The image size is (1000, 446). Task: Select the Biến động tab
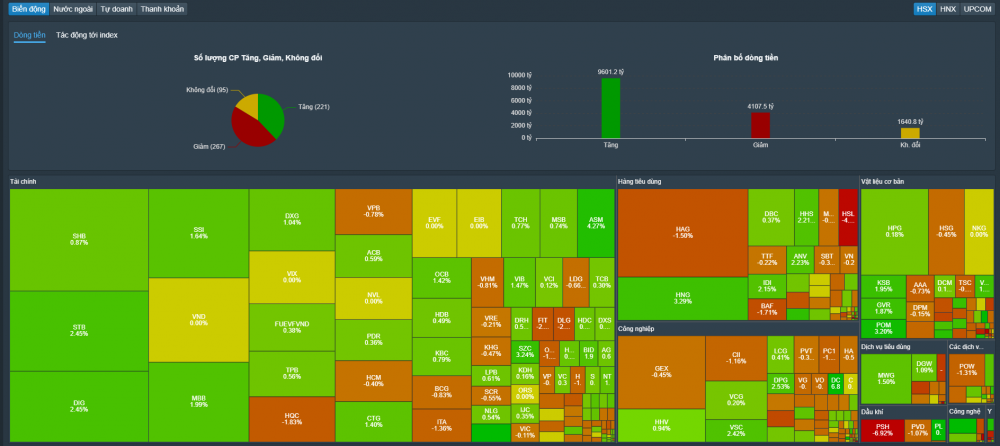pos(29,10)
